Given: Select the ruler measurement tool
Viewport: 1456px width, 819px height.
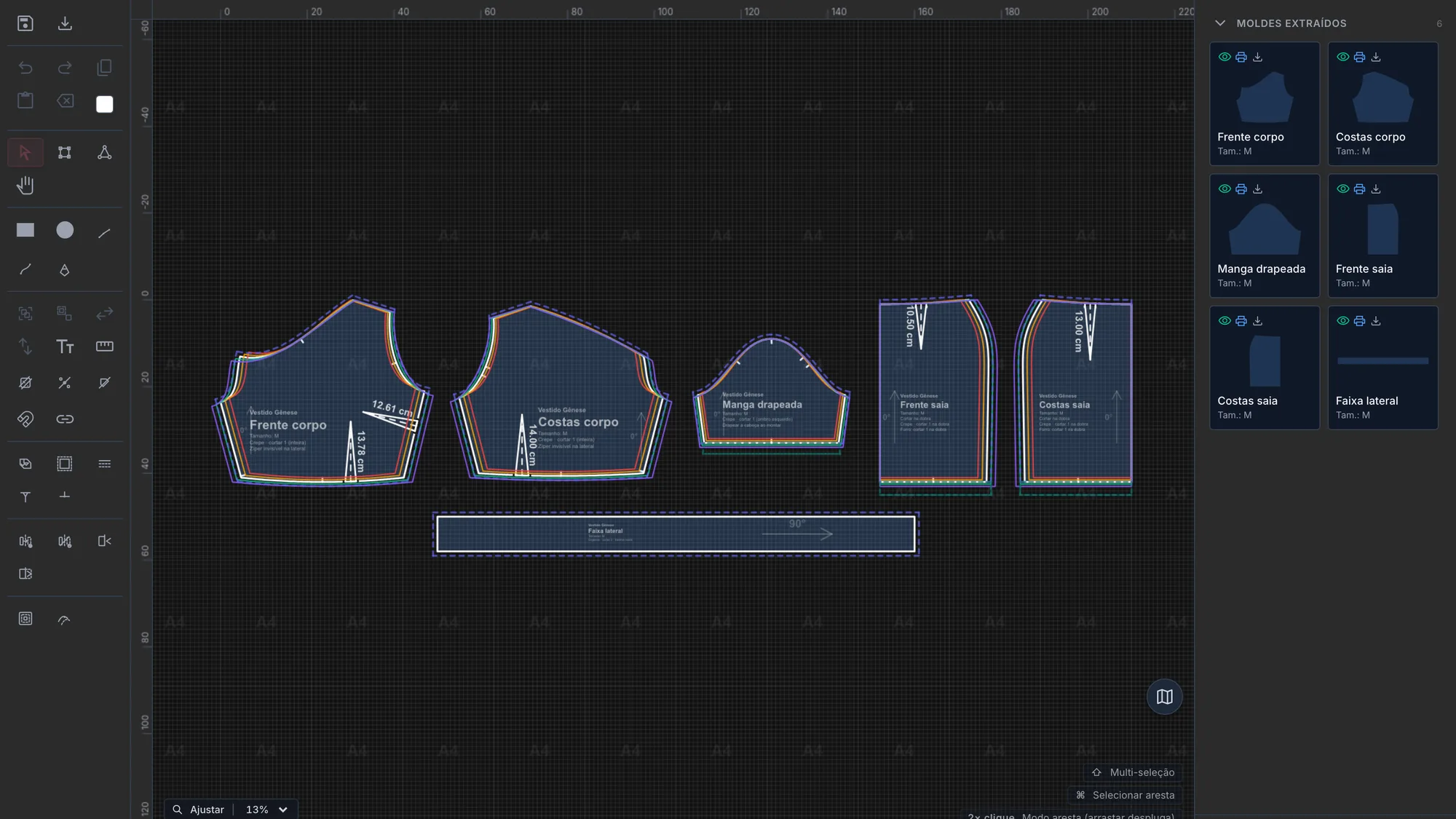Looking at the screenshot, I should click(x=105, y=347).
